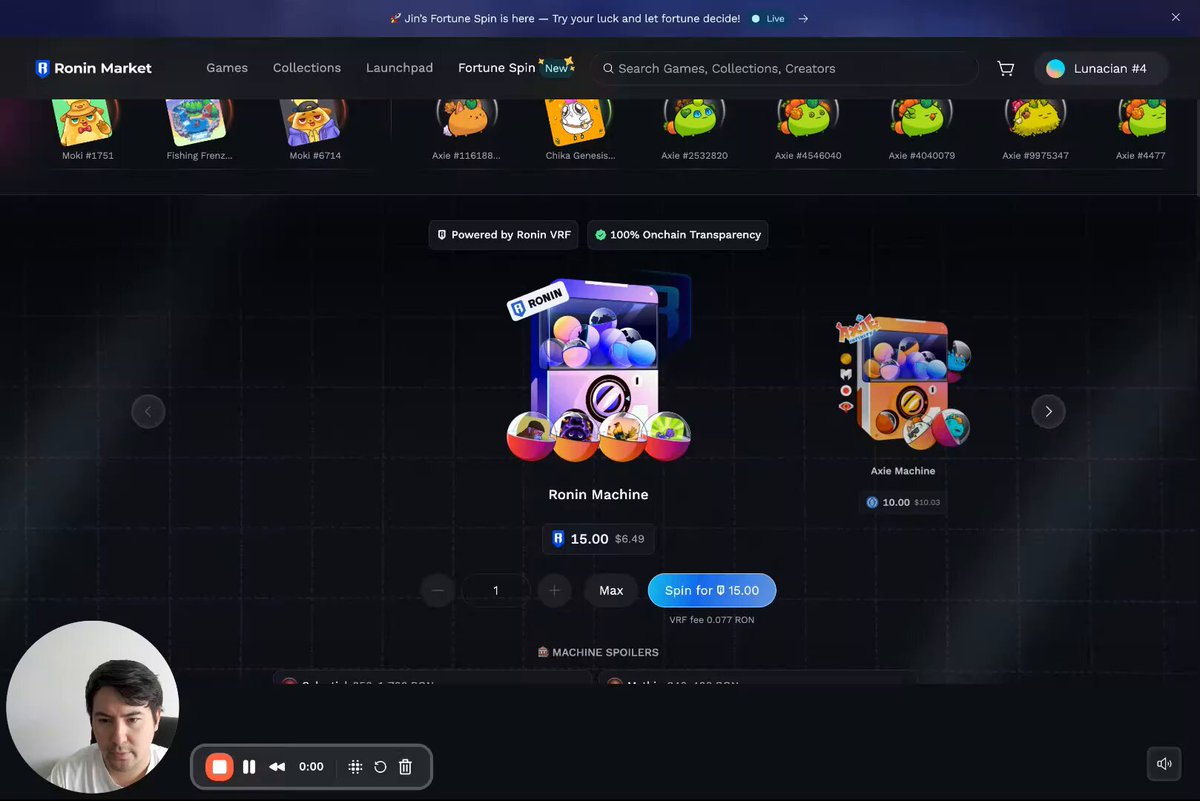Restart the recording
The height and width of the screenshot is (801, 1200).
click(380, 767)
